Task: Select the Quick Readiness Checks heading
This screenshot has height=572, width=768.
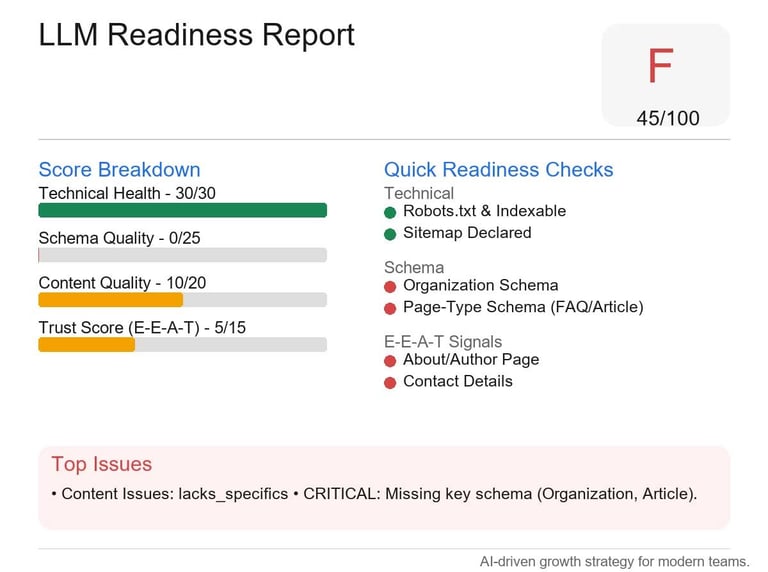Action: tap(499, 169)
